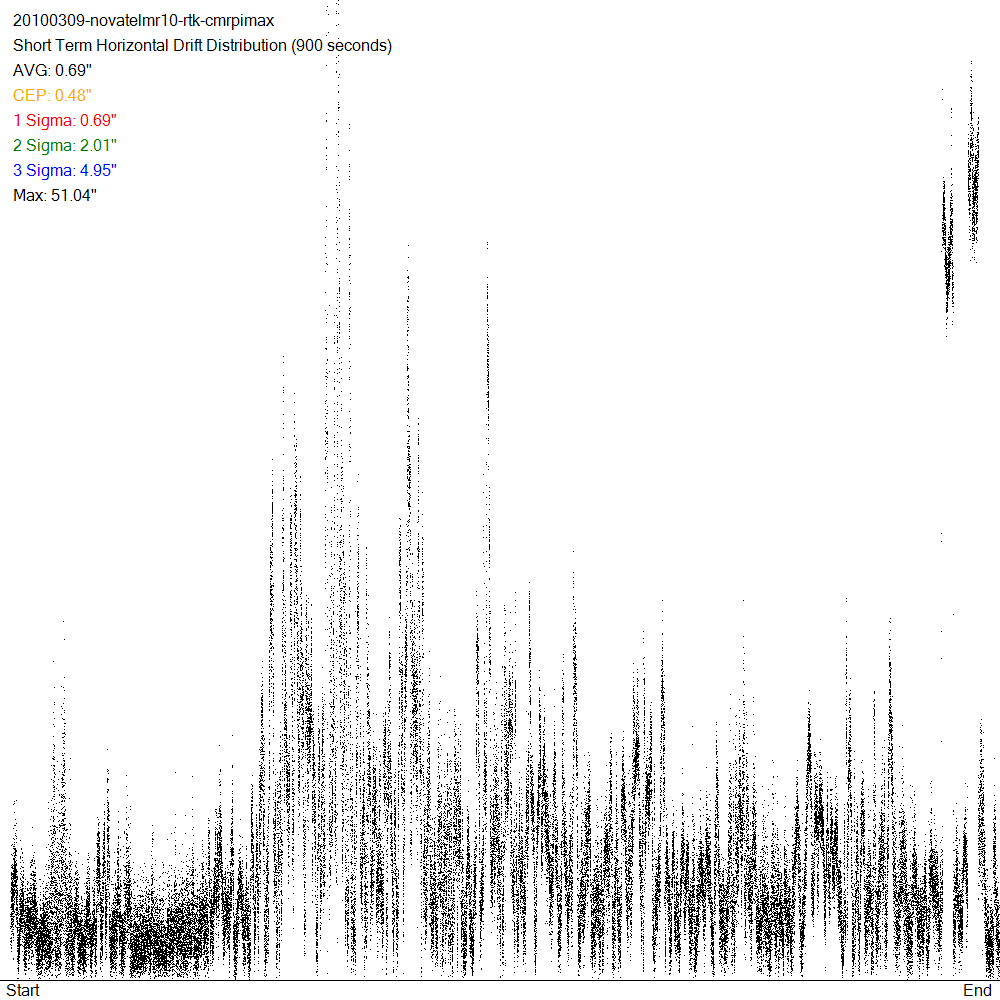The height and width of the screenshot is (1000, 1000).
Task: Click the value 51.04" in the Max line
Action: 73,196
